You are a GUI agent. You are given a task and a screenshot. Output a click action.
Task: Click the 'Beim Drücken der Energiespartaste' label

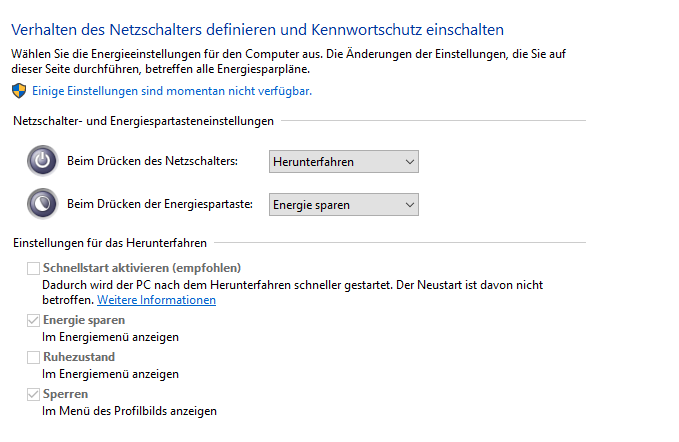tap(160, 204)
